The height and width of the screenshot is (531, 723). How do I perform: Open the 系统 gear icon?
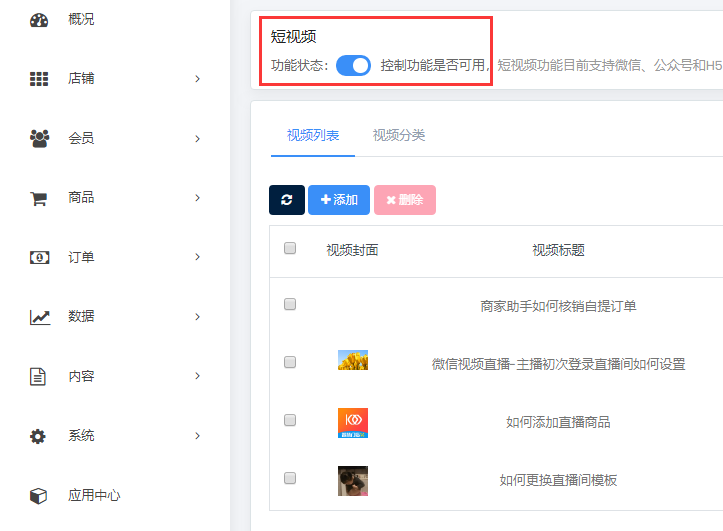[x=38, y=436]
